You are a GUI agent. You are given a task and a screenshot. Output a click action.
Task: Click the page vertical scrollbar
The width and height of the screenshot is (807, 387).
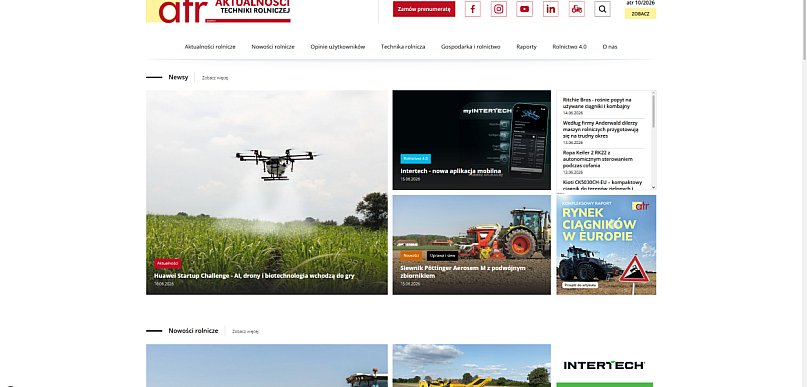coord(804,31)
